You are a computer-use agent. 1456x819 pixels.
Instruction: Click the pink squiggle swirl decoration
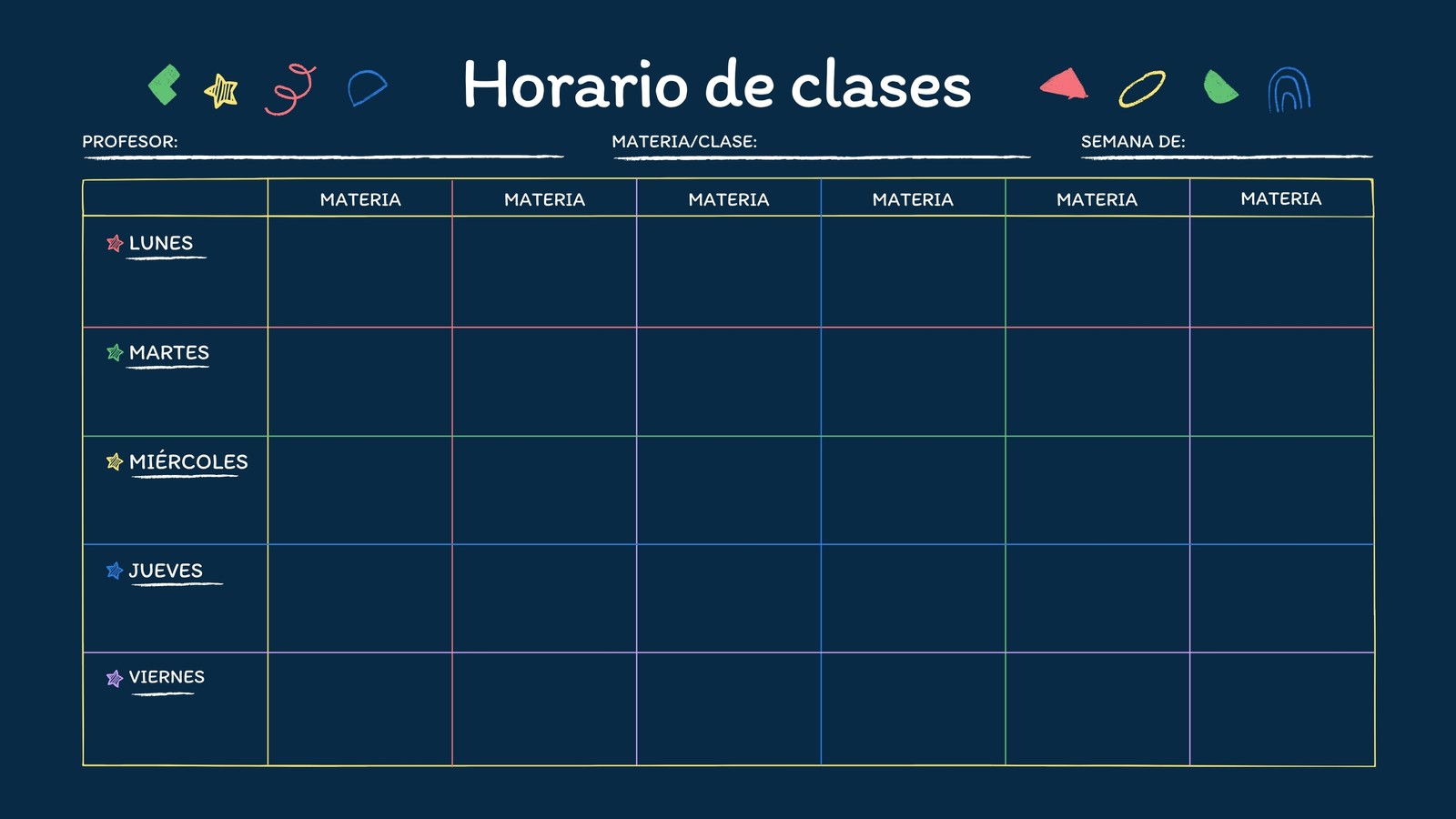coord(290,89)
